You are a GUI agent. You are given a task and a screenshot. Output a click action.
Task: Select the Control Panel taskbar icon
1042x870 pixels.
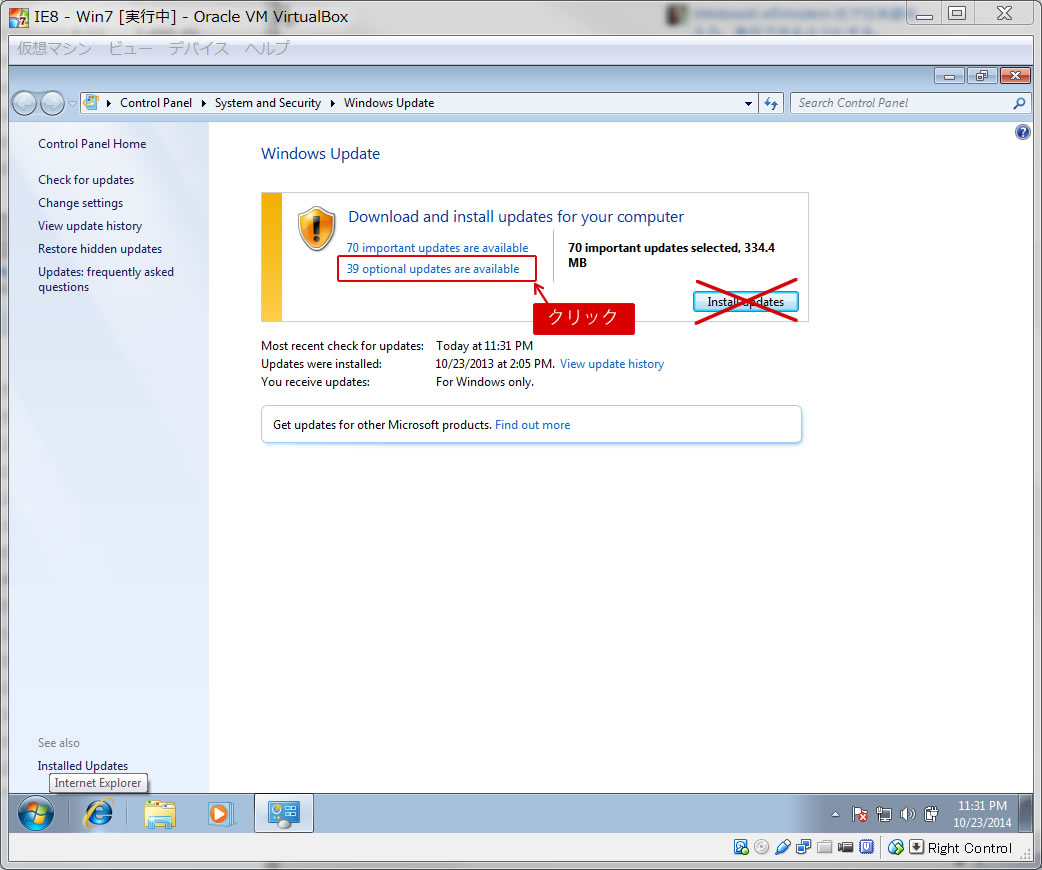click(284, 813)
